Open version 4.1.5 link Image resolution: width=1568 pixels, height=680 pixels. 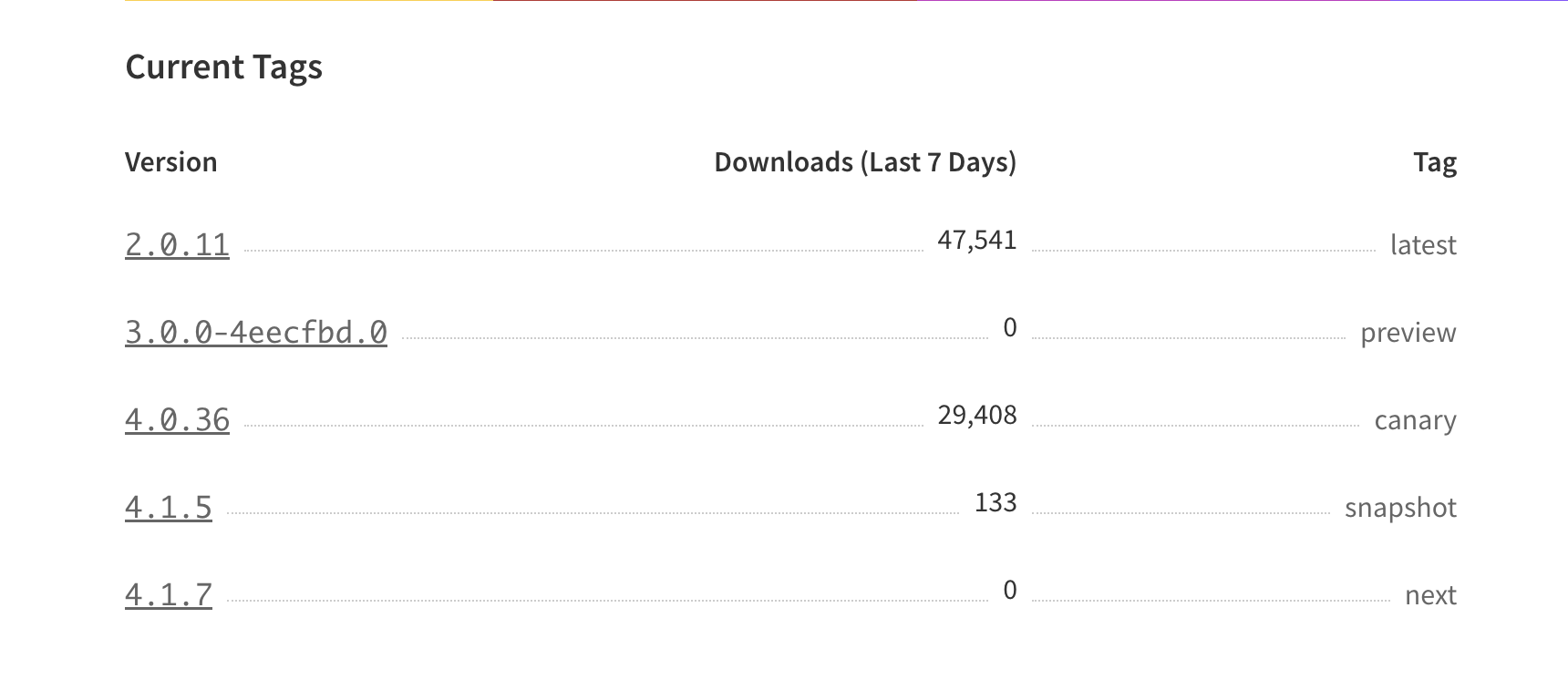[169, 507]
